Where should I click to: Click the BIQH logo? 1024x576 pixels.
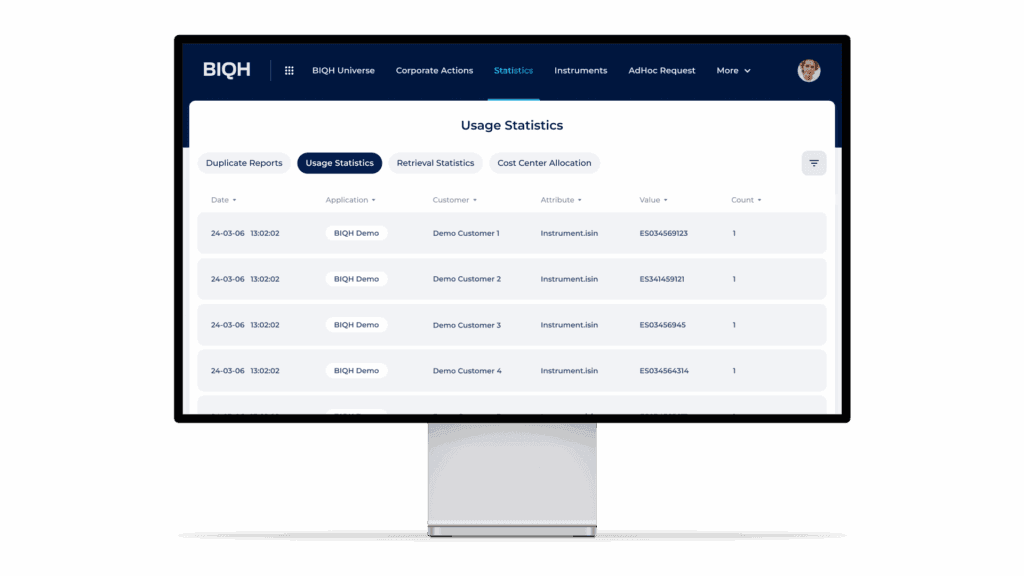(x=226, y=70)
